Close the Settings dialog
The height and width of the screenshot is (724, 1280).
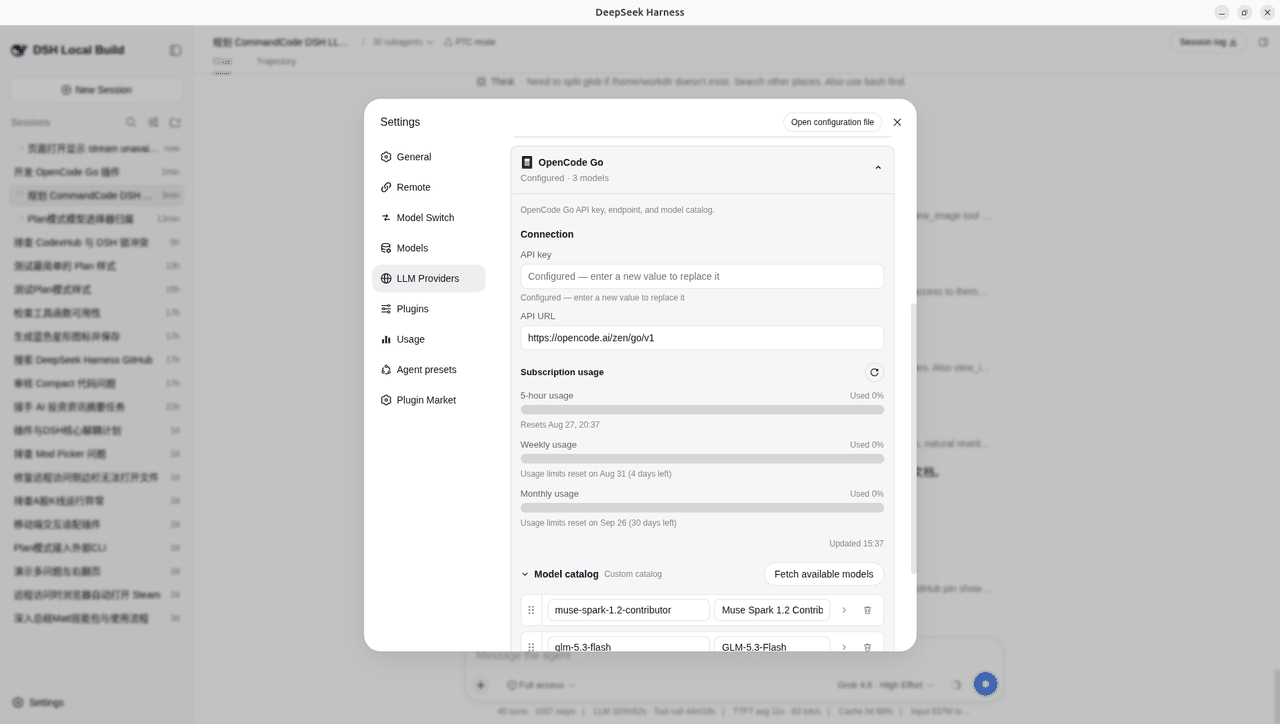click(897, 122)
